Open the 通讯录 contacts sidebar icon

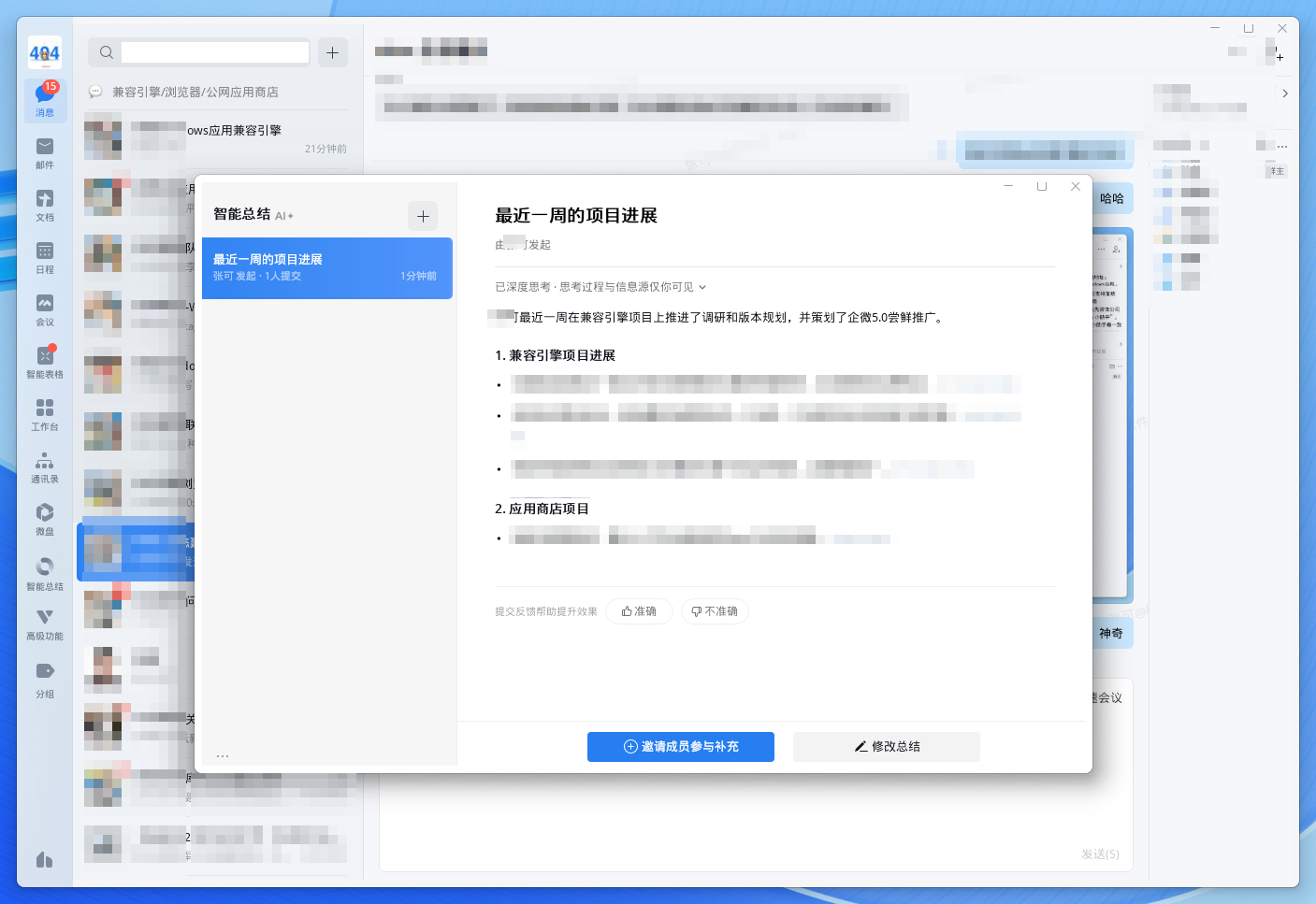(x=45, y=467)
